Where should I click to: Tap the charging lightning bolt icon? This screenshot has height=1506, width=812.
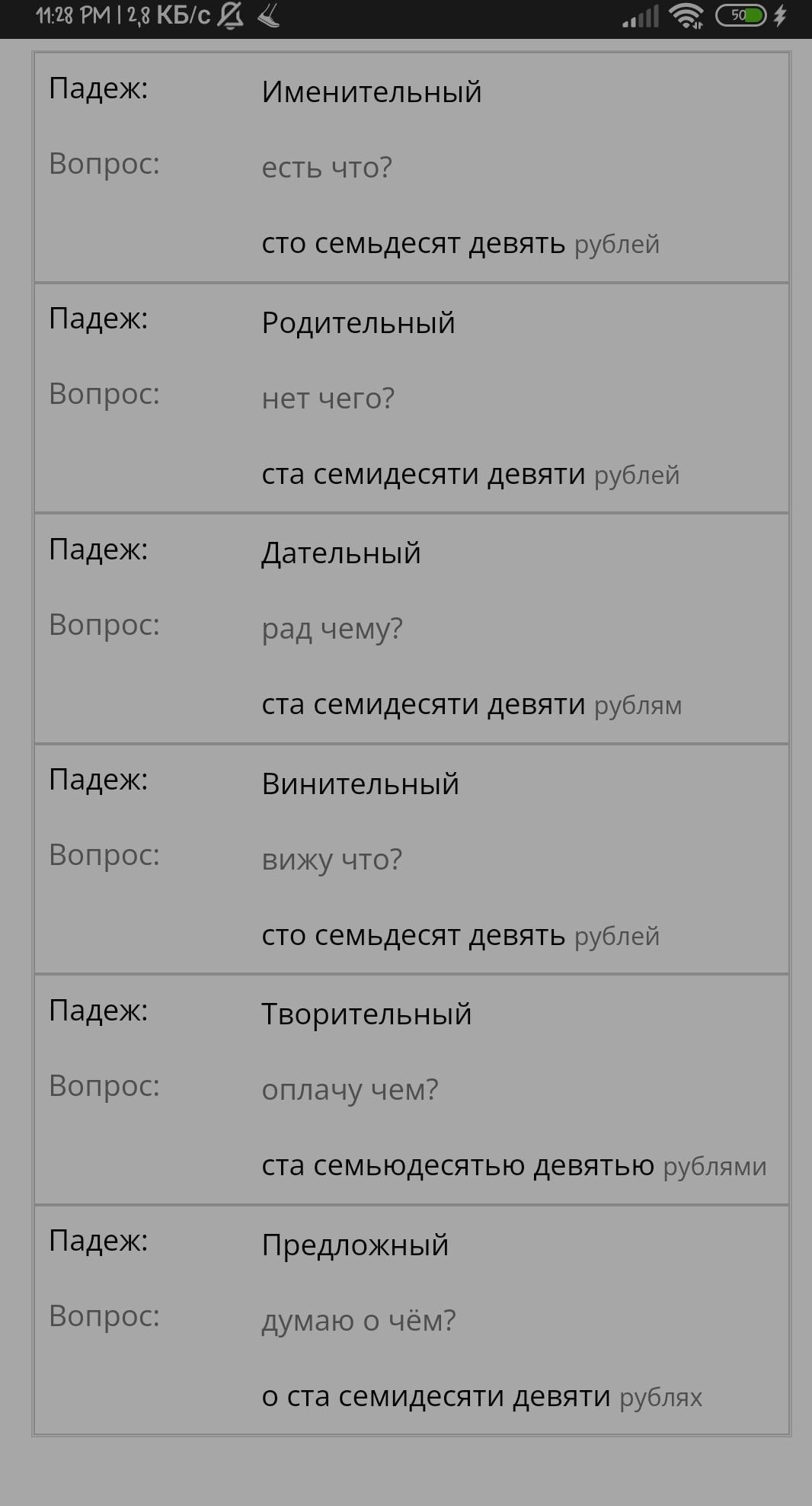click(x=780, y=15)
